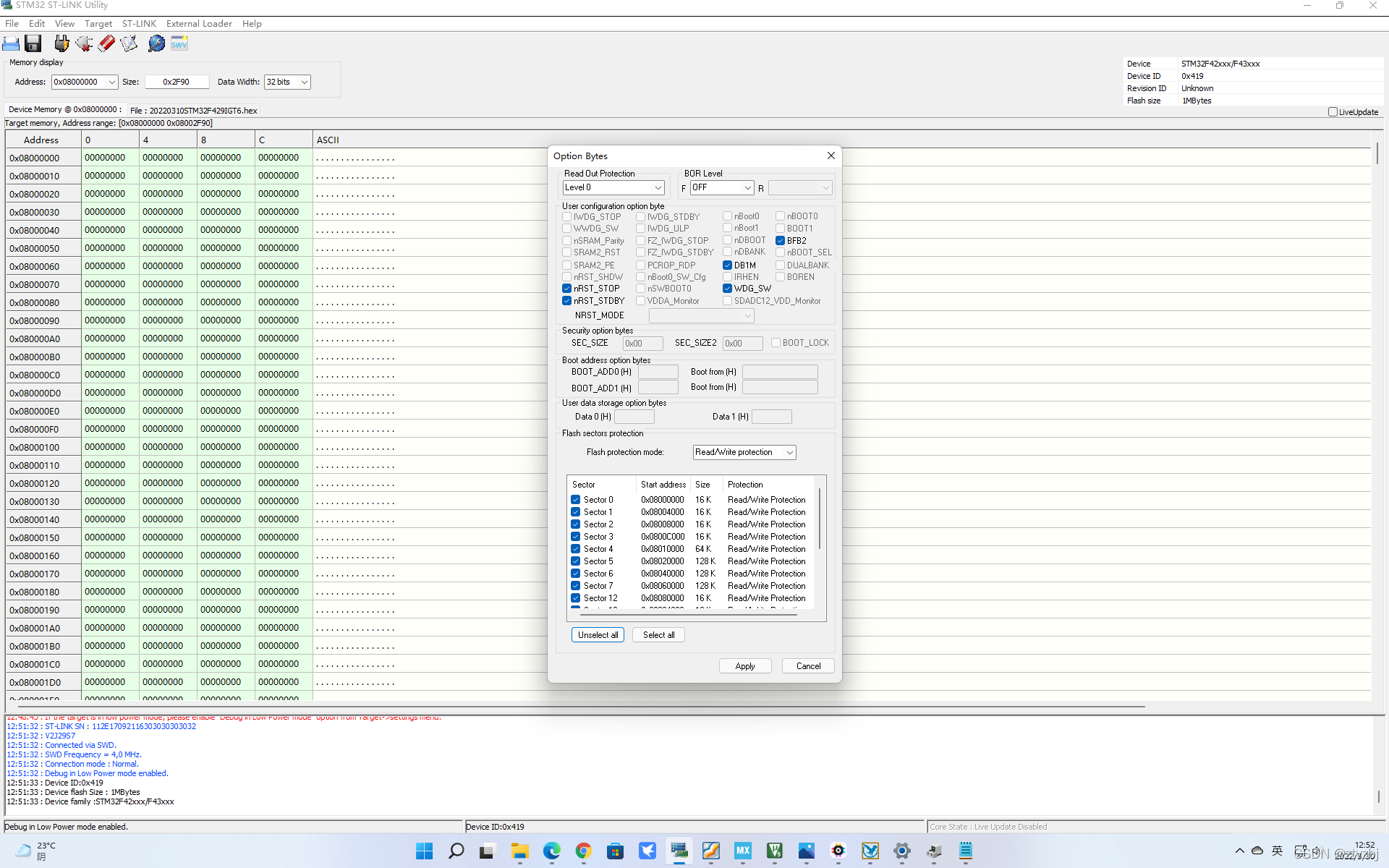Open the Help menu
Image resolution: width=1389 pixels, height=868 pixels.
(252, 24)
